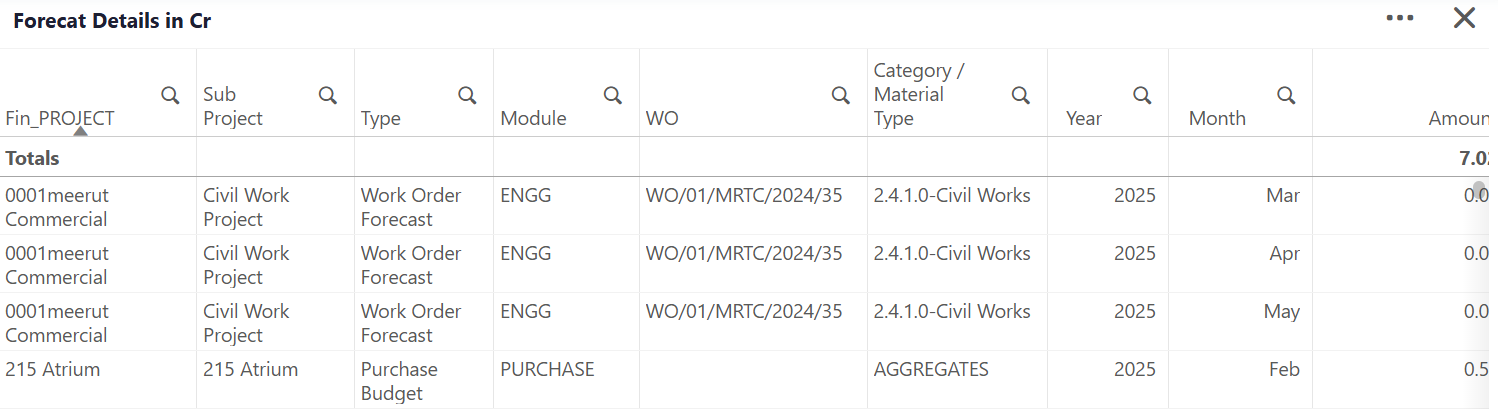Viewport: 1498px width, 409px height.
Task: Click the Month column header label
Action: tap(1217, 118)
